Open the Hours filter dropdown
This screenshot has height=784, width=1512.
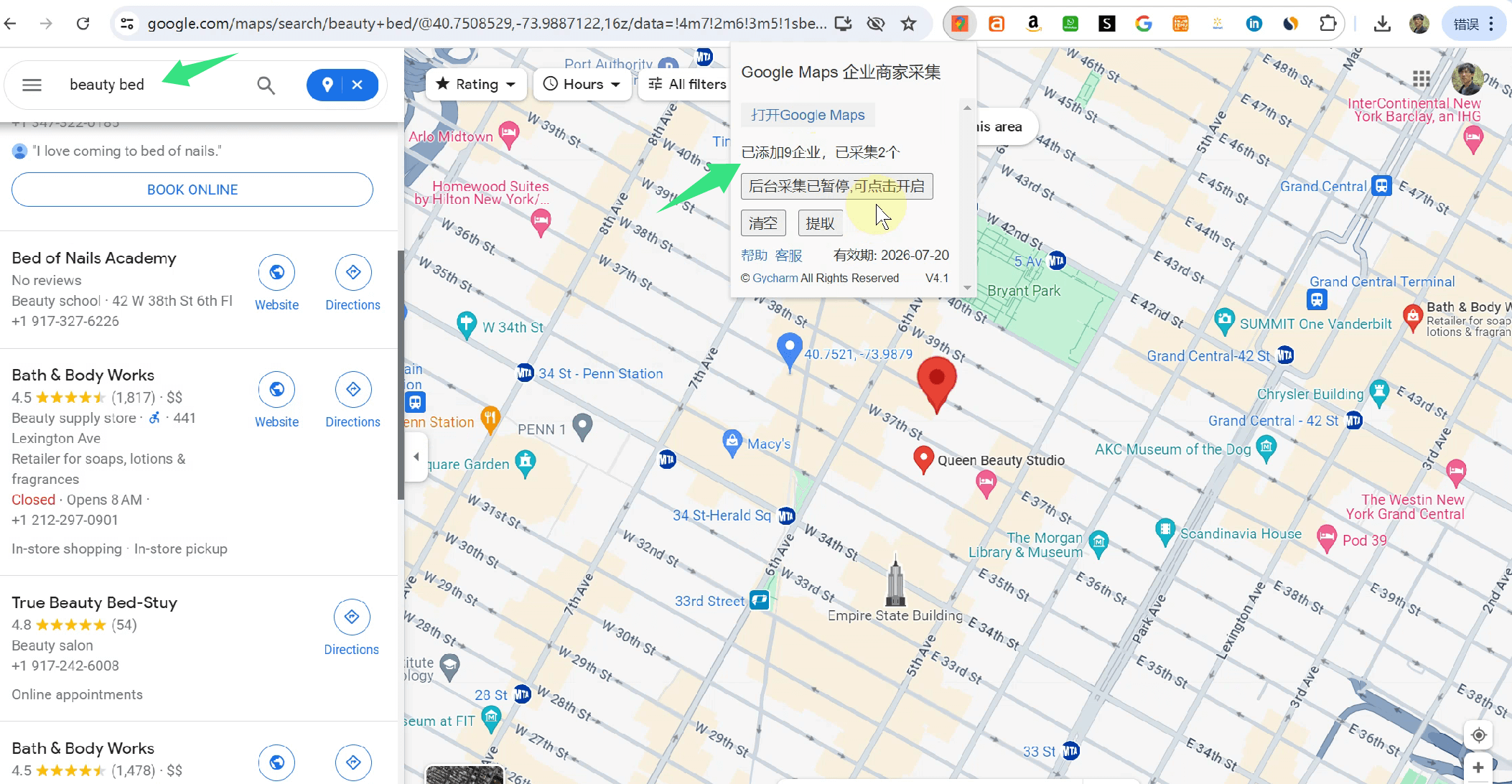[x=582, y=84]
